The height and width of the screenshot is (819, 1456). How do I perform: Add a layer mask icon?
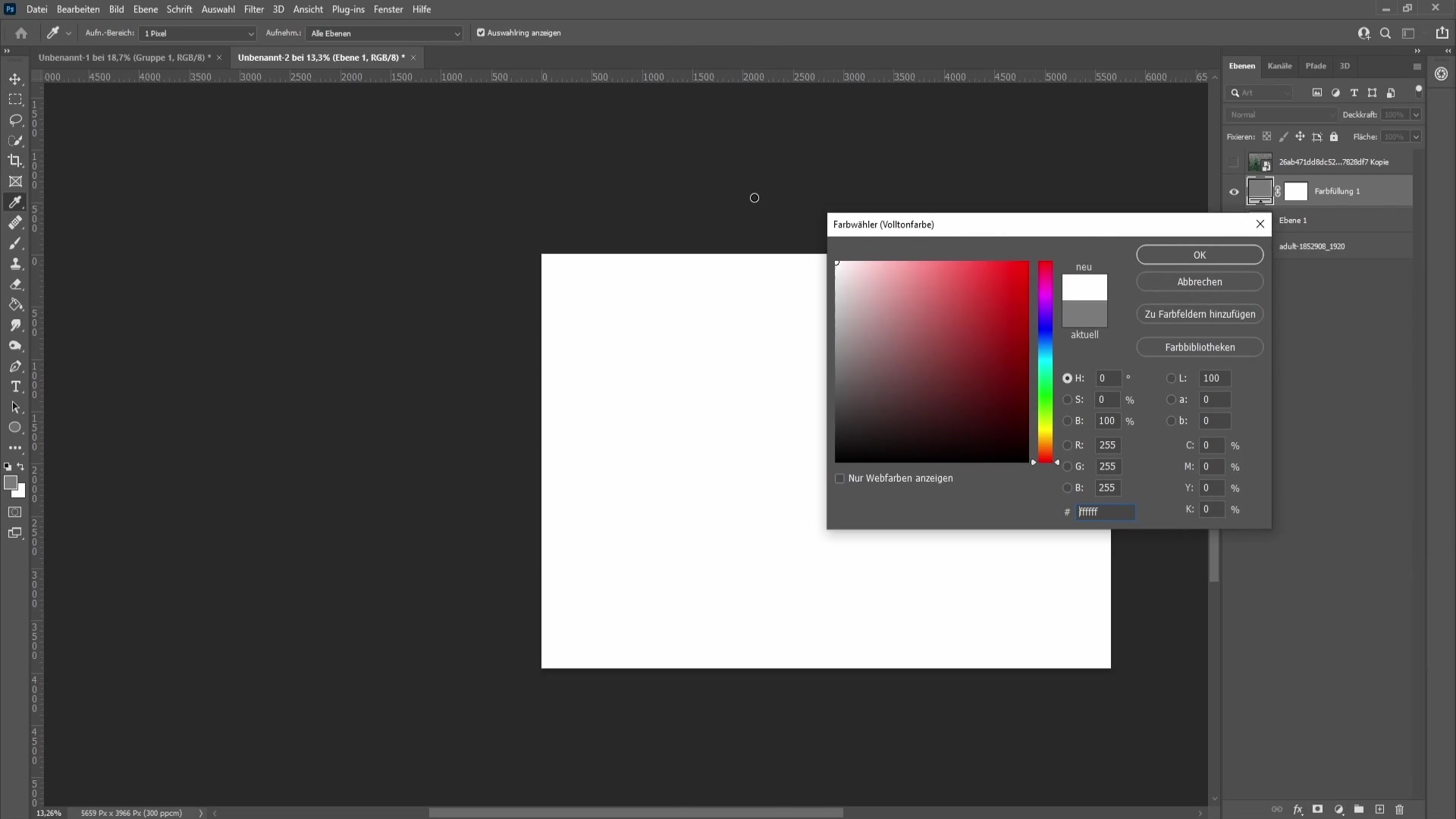(1318, 809)
